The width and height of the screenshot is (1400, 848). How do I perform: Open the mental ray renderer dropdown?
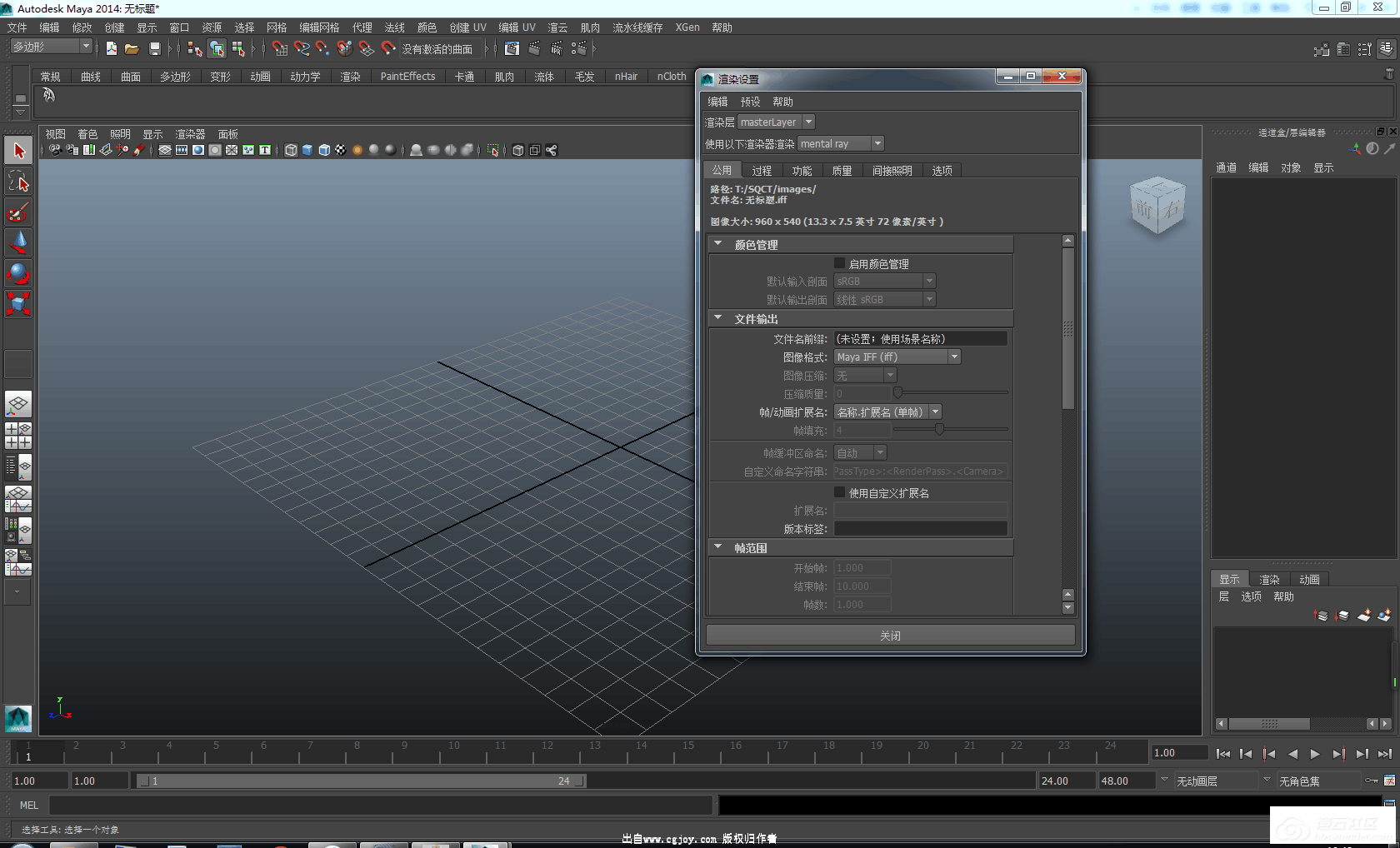coord(840,143)
